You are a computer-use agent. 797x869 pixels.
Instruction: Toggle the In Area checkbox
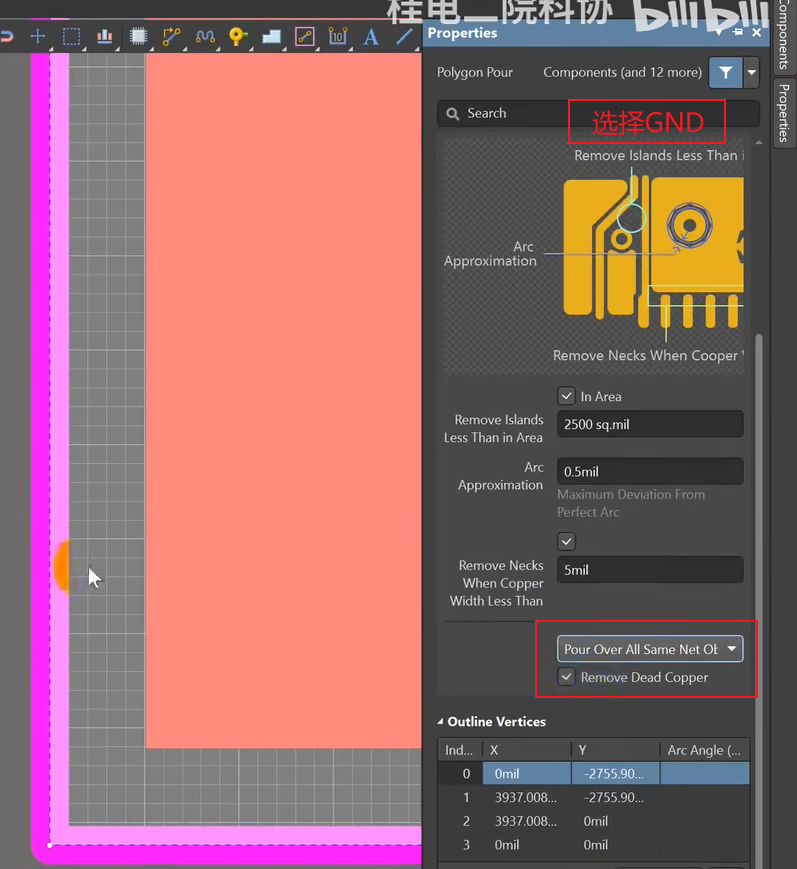566,396
